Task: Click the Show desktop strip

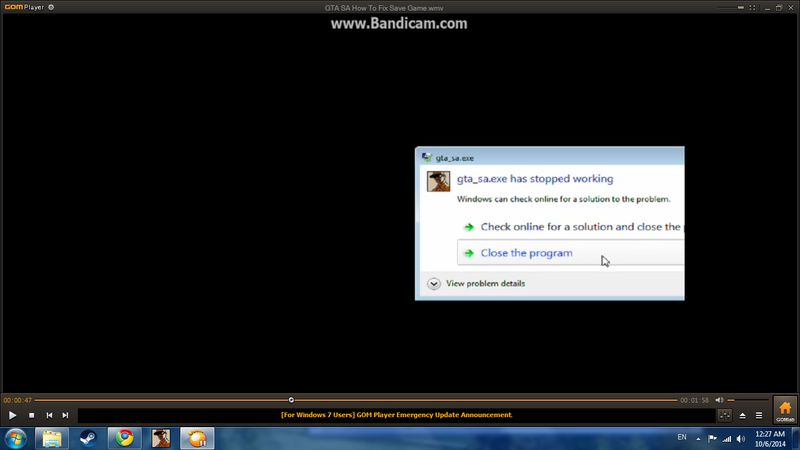Action: click(x=796, y=439)
